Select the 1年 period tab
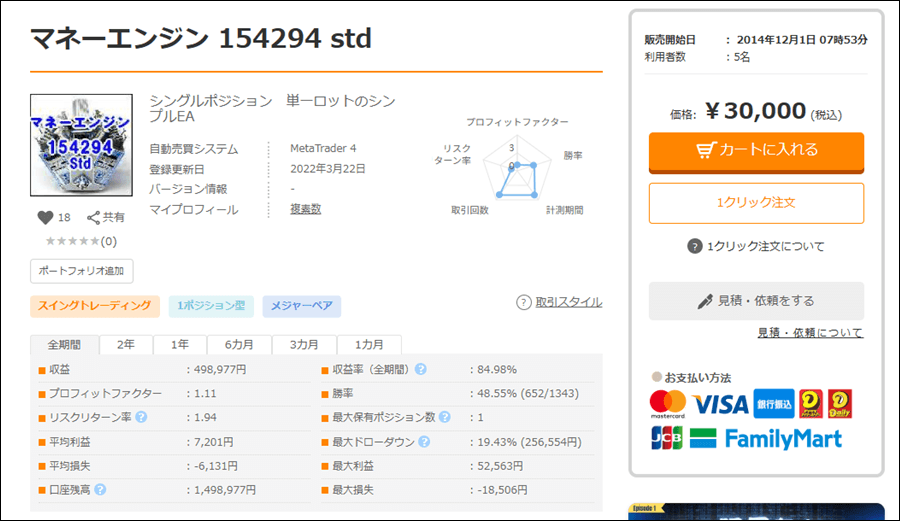 (180, 344)
